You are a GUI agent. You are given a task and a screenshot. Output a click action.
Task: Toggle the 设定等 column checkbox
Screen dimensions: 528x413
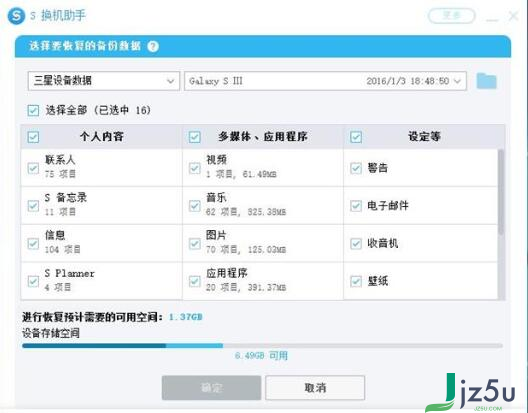coord(356,137)
